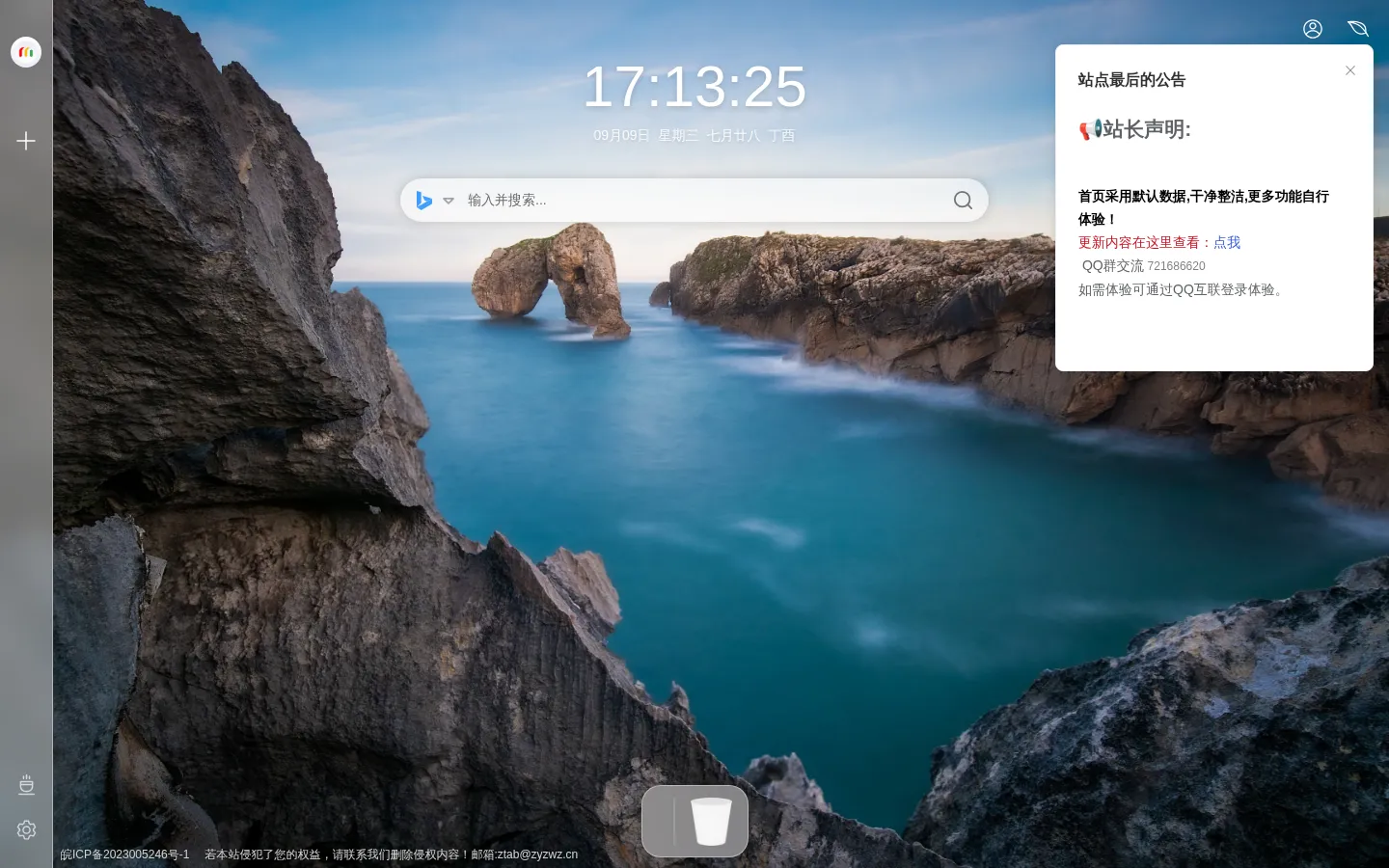
Task: Click the 皖ICP备2023005246号-1 footer link
Action: 125,854
